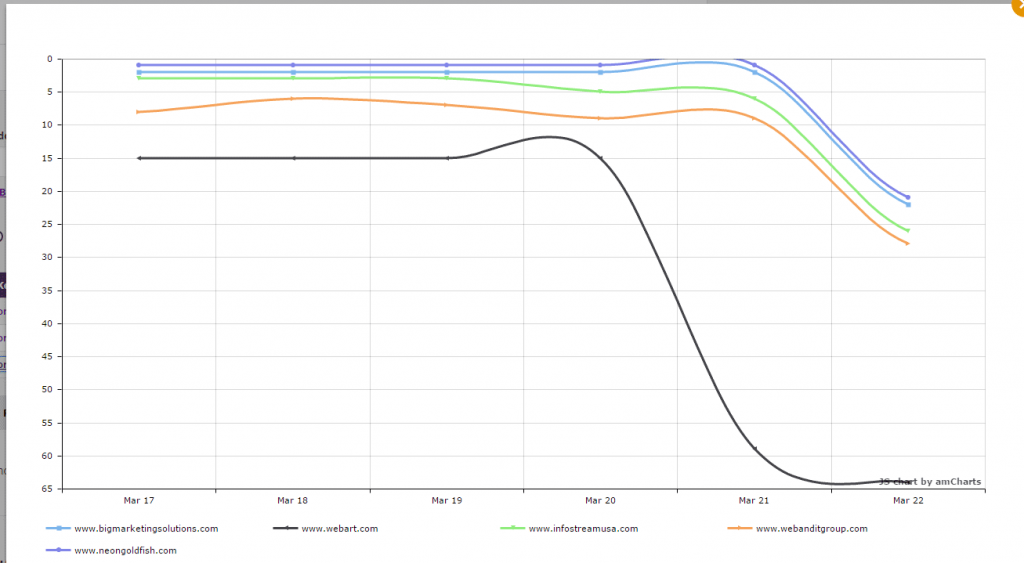Select neongoldfish data point at Mar 17
The width and height of the screenshot is (1024, 563).
[138, 65]
